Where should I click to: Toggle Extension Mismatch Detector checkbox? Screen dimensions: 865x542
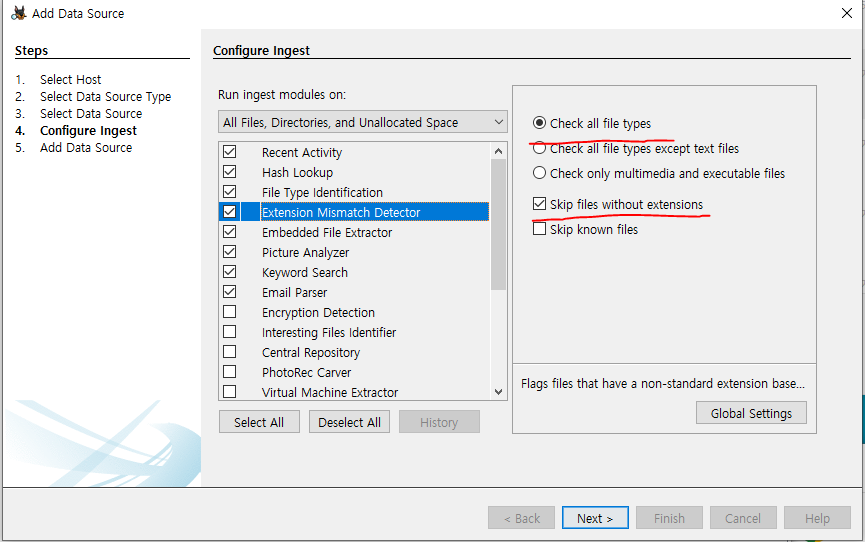pos(229,212)
